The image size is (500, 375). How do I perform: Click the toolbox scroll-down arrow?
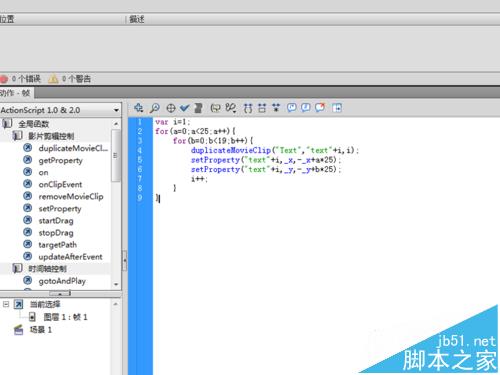[116, 284]
